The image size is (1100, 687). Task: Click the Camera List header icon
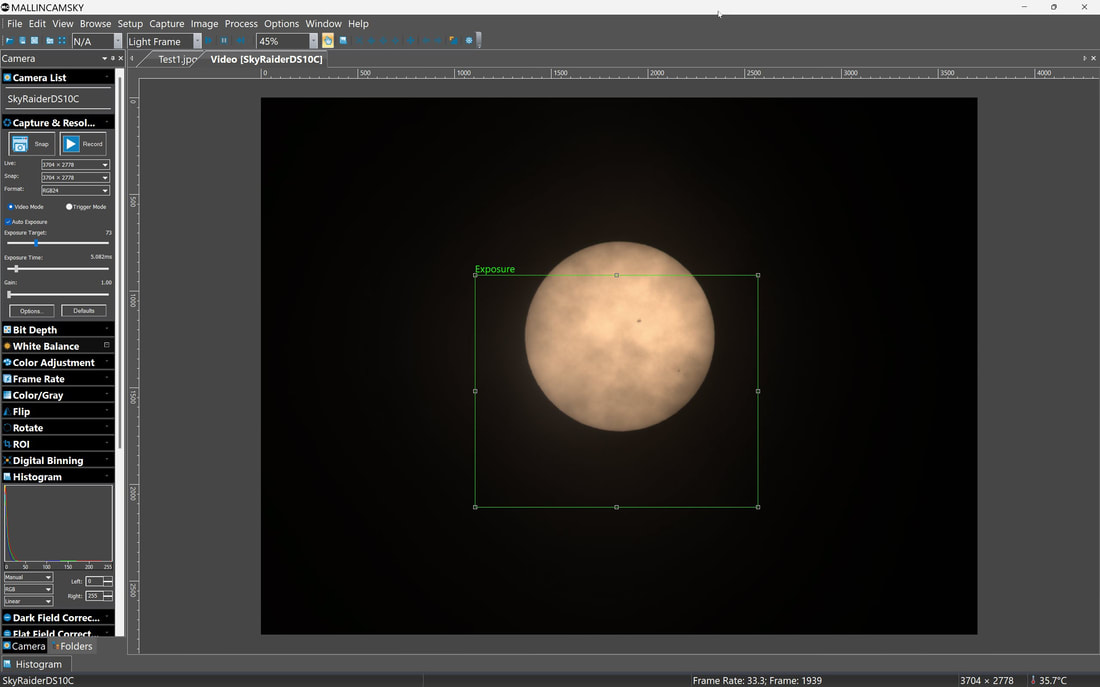point(7,77)
